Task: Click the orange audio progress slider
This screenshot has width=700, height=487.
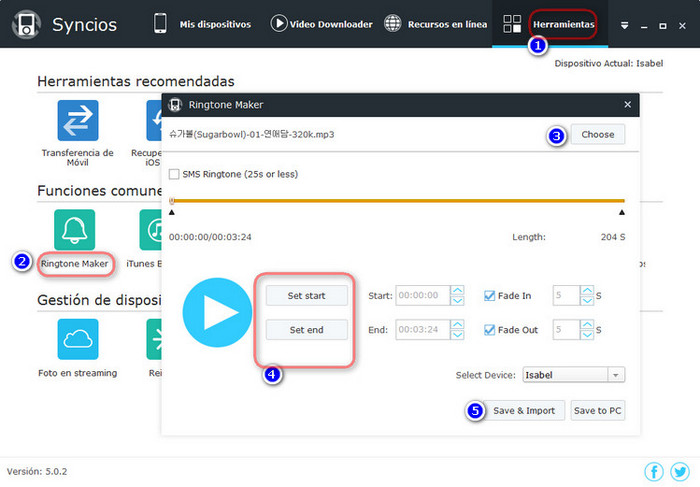Action: 397,201
